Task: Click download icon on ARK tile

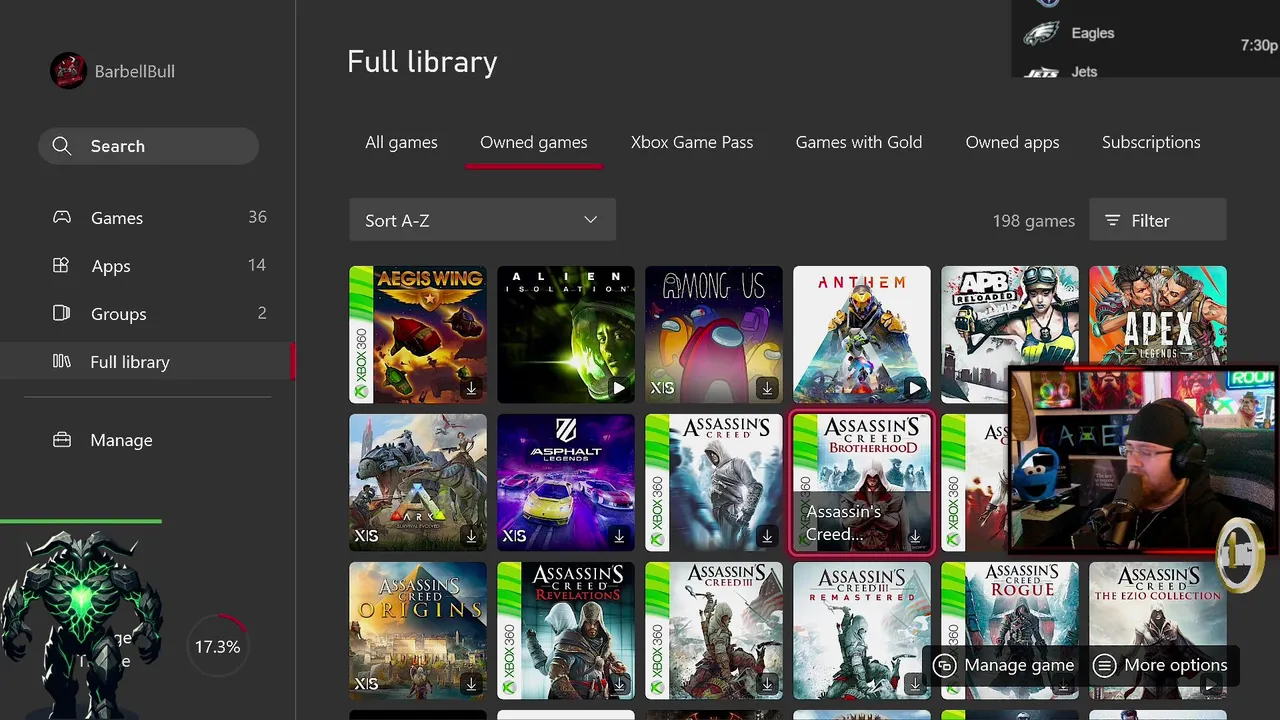Action: coord(471,536)
